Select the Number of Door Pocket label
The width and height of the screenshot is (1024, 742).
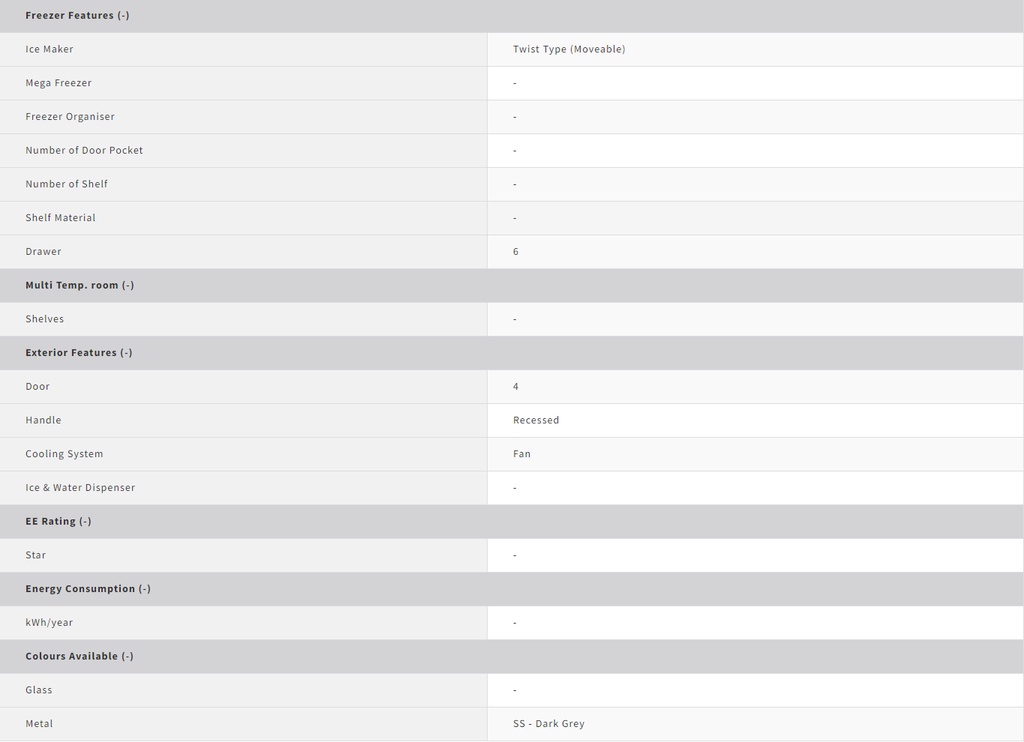pos(84,150)
